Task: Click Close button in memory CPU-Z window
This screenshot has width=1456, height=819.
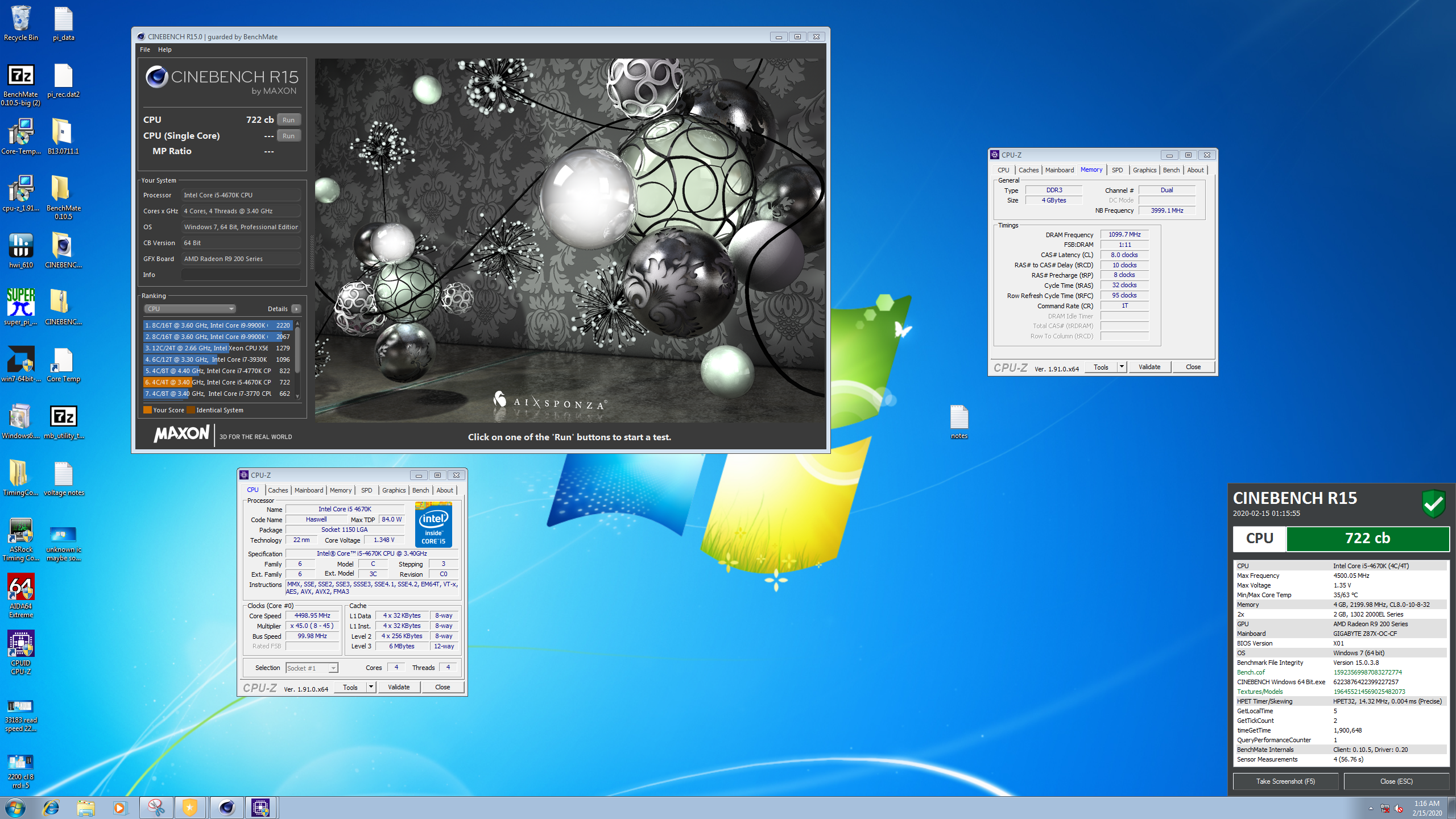Action: [x=1193, y=367]
